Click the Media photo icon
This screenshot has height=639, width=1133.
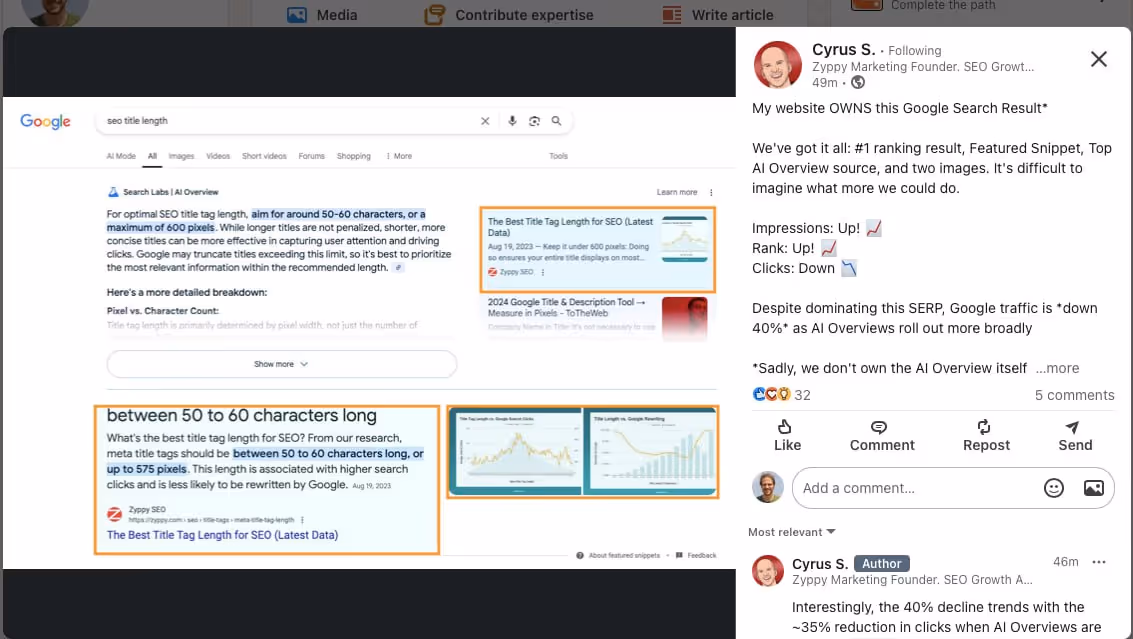click(297, 14)
